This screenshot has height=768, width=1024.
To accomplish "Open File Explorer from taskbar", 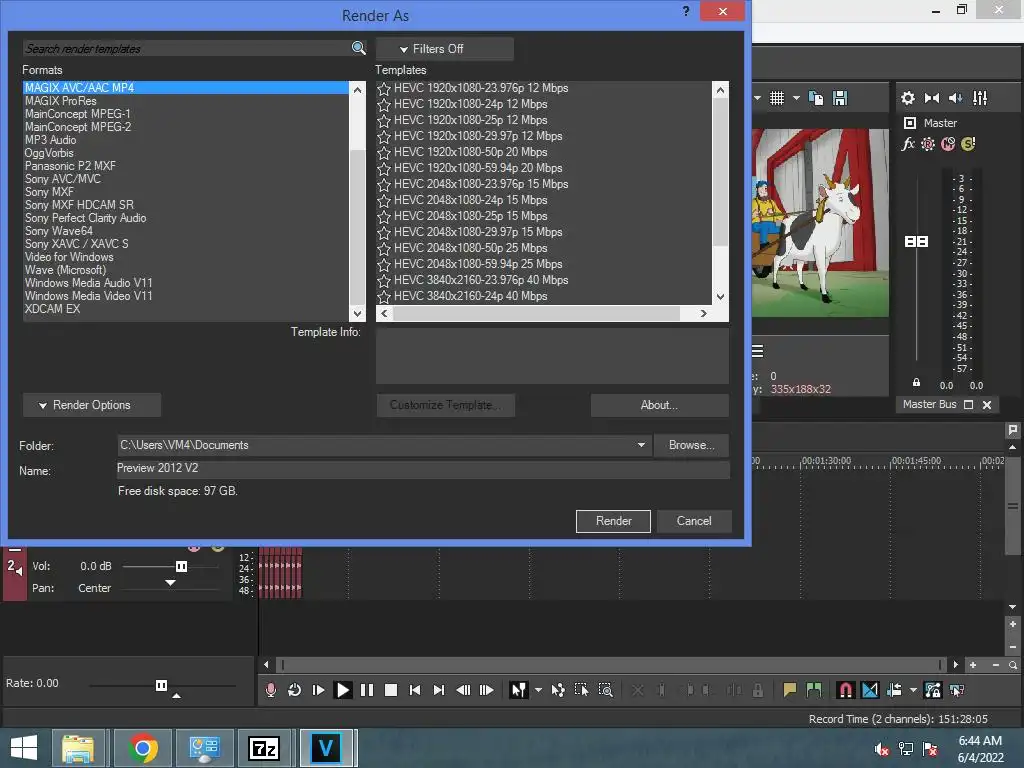I will (78, 748).
